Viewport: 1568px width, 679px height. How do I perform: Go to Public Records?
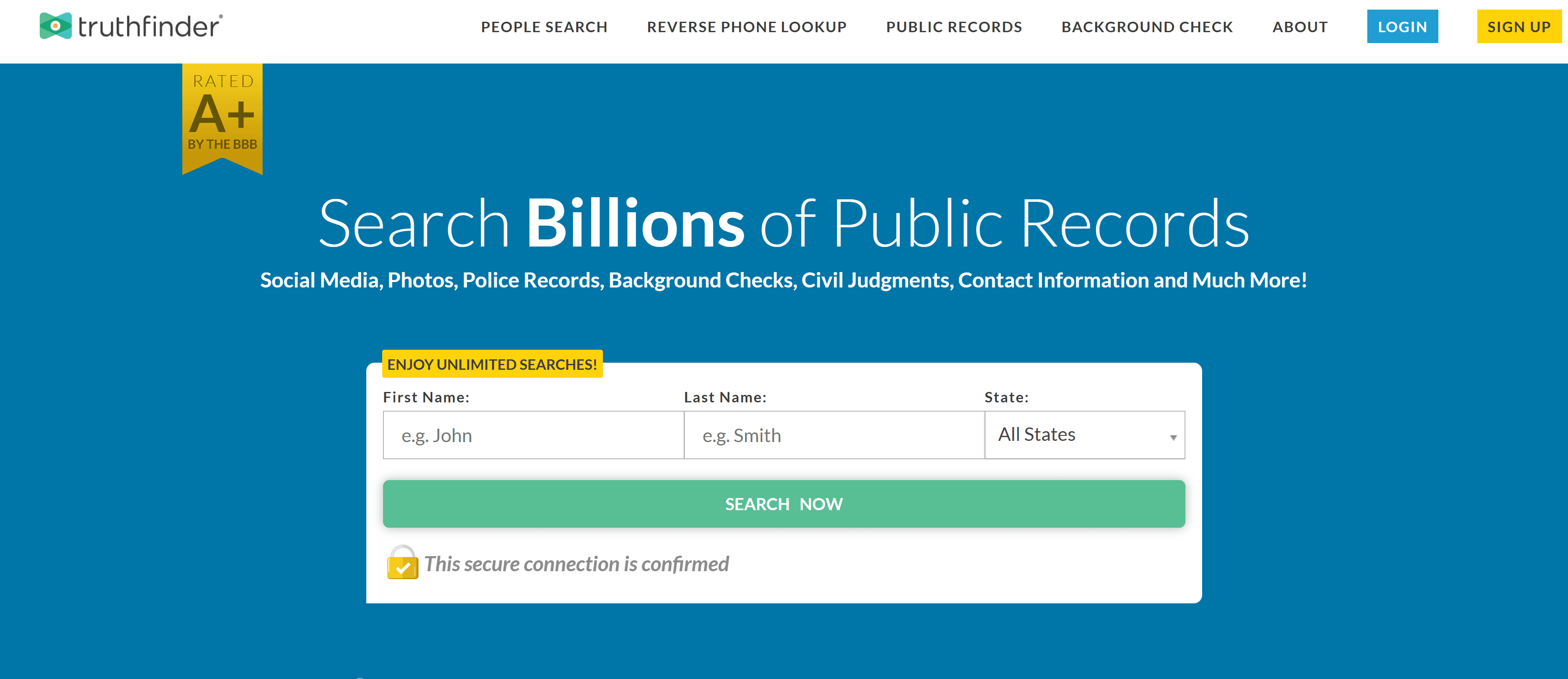pyautogui.click(x=954, y=27)
